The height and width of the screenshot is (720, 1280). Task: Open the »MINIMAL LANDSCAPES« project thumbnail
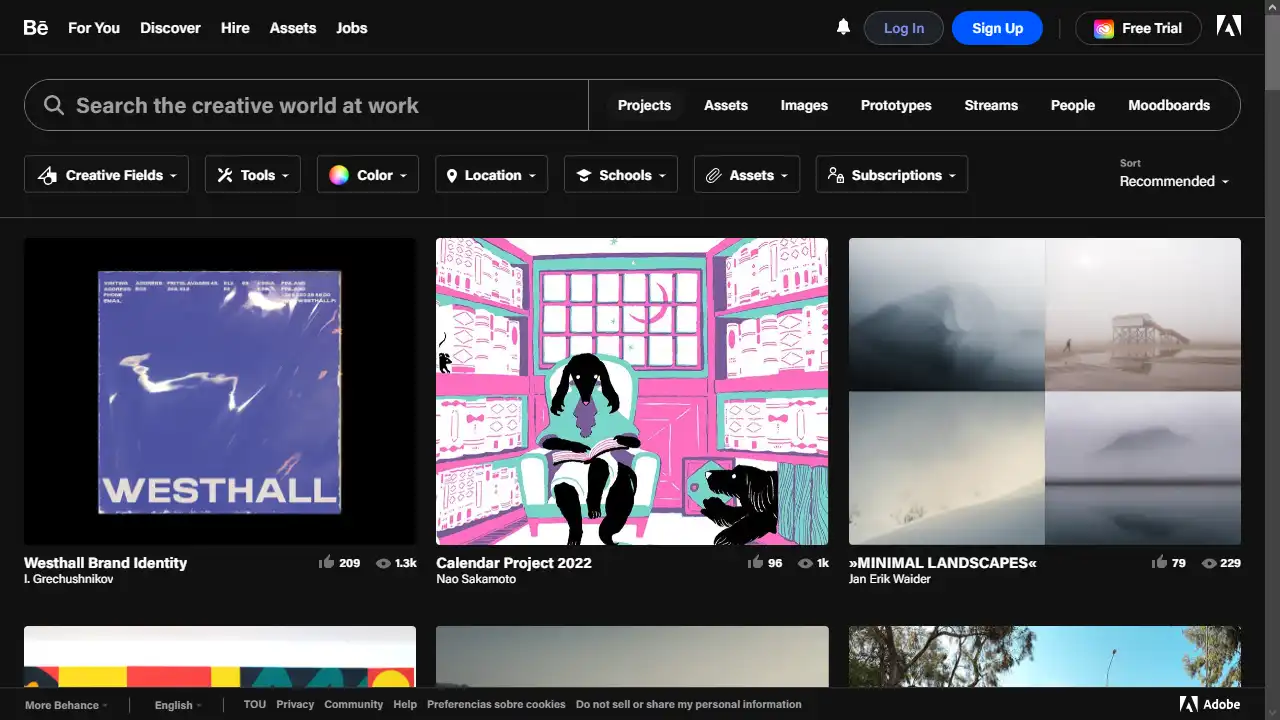click(1044, 391)
